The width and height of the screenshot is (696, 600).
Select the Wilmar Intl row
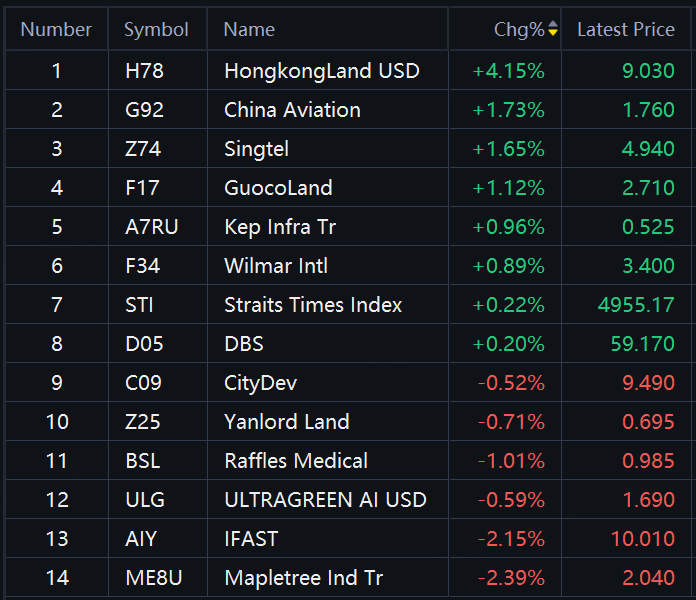[x=275, y=266]
